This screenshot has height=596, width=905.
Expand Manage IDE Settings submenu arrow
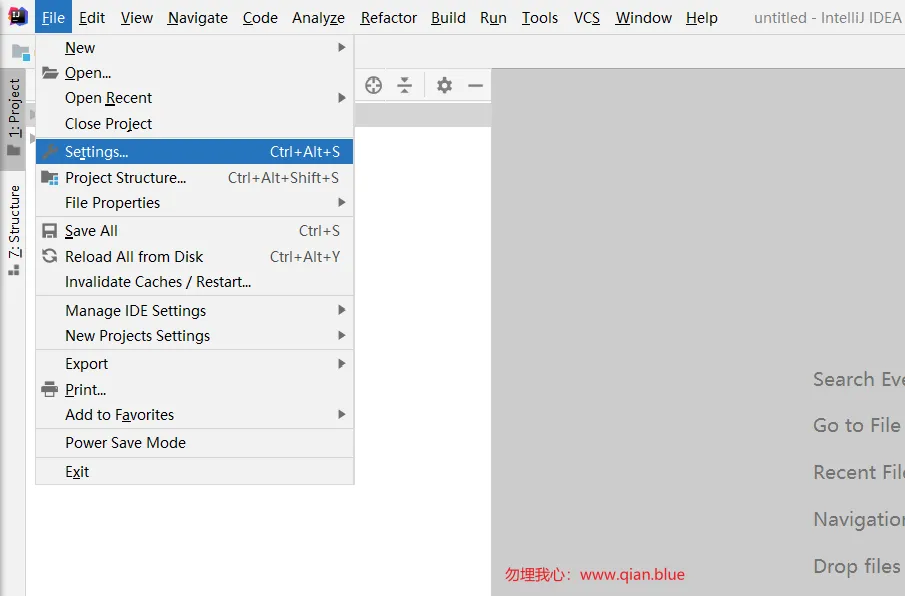342,310
